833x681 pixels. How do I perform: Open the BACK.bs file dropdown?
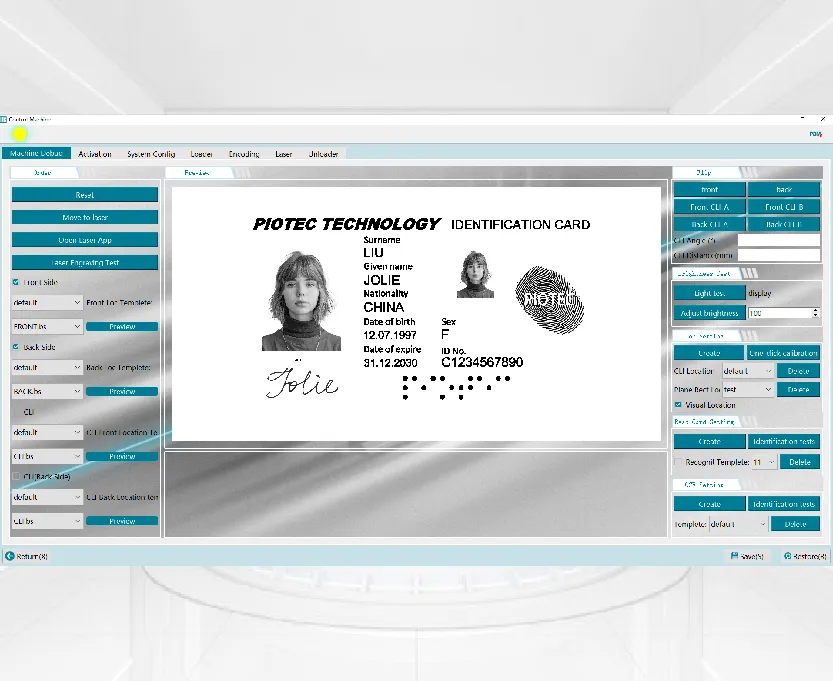[x=47, y=391]
